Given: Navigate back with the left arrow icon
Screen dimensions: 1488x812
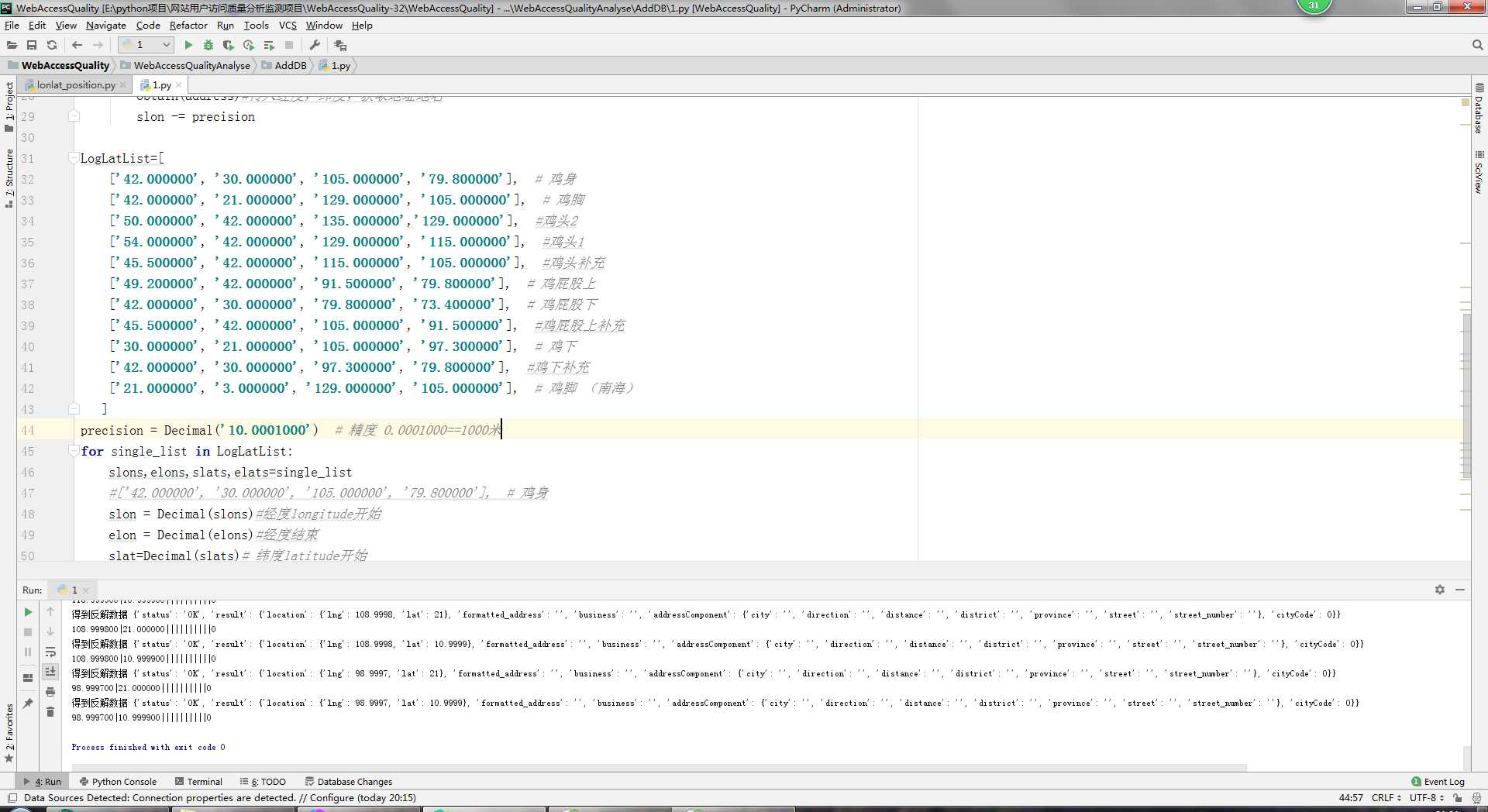Looking at the screenshot, I should click(77, 45).
